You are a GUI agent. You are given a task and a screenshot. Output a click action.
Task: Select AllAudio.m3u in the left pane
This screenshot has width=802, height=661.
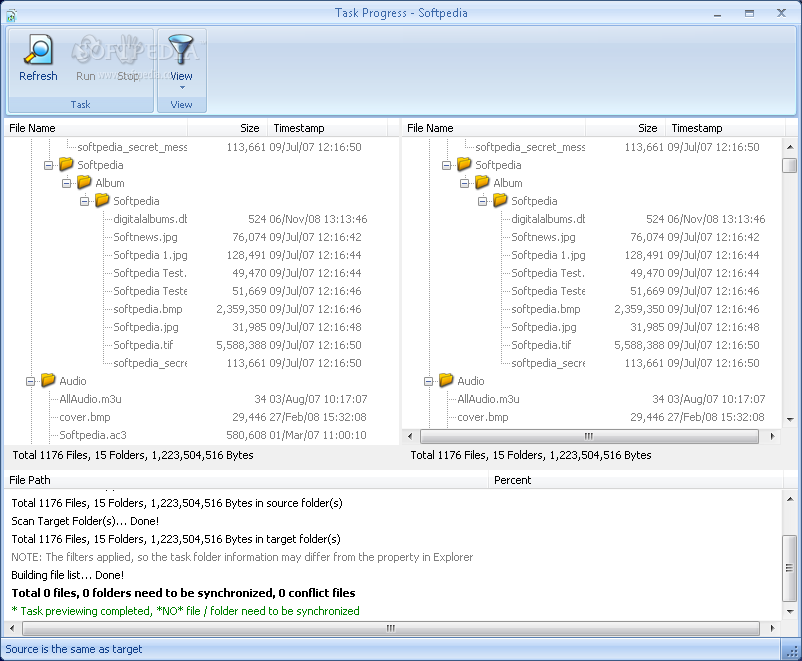[x=90, y=399]
